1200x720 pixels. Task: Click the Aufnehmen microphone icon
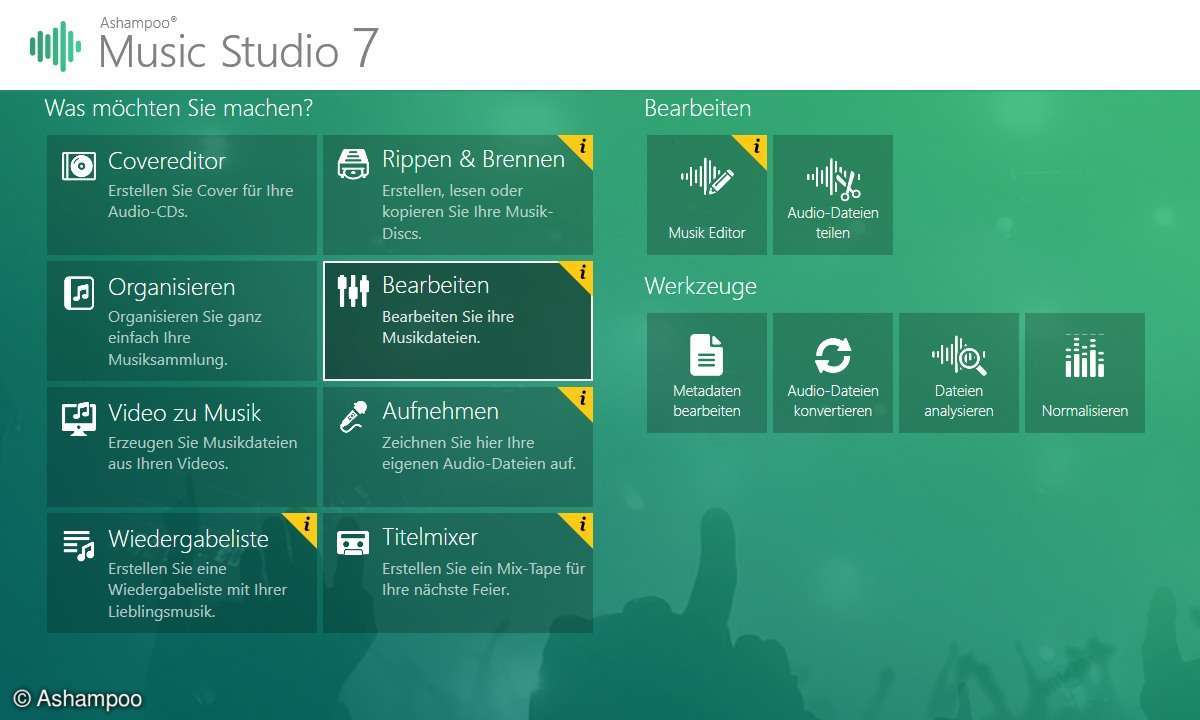353,416
